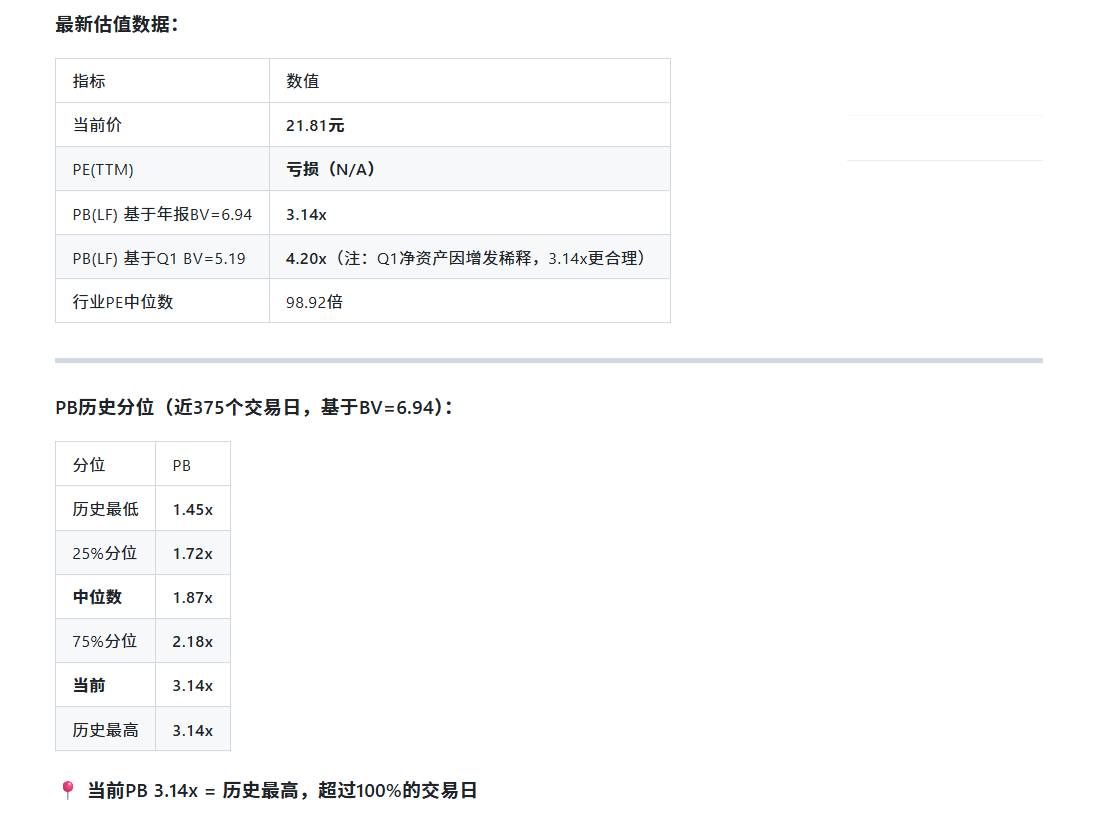This screenshot has width=1098, height=824.
Task: Select the value '亏损 (N/A)'
Action: click(331, 169)
